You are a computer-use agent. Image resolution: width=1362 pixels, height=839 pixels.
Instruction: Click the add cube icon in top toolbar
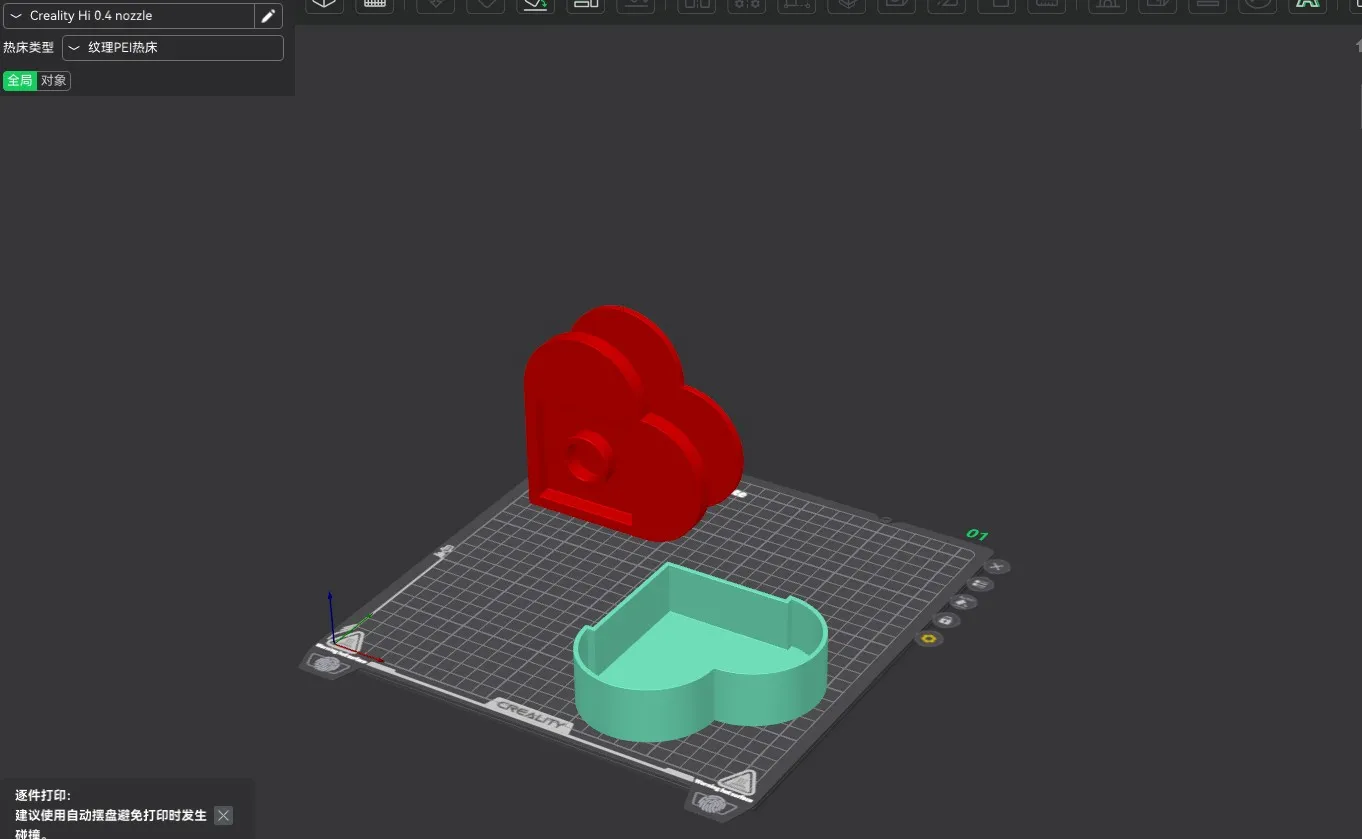[x=324, y=4]
